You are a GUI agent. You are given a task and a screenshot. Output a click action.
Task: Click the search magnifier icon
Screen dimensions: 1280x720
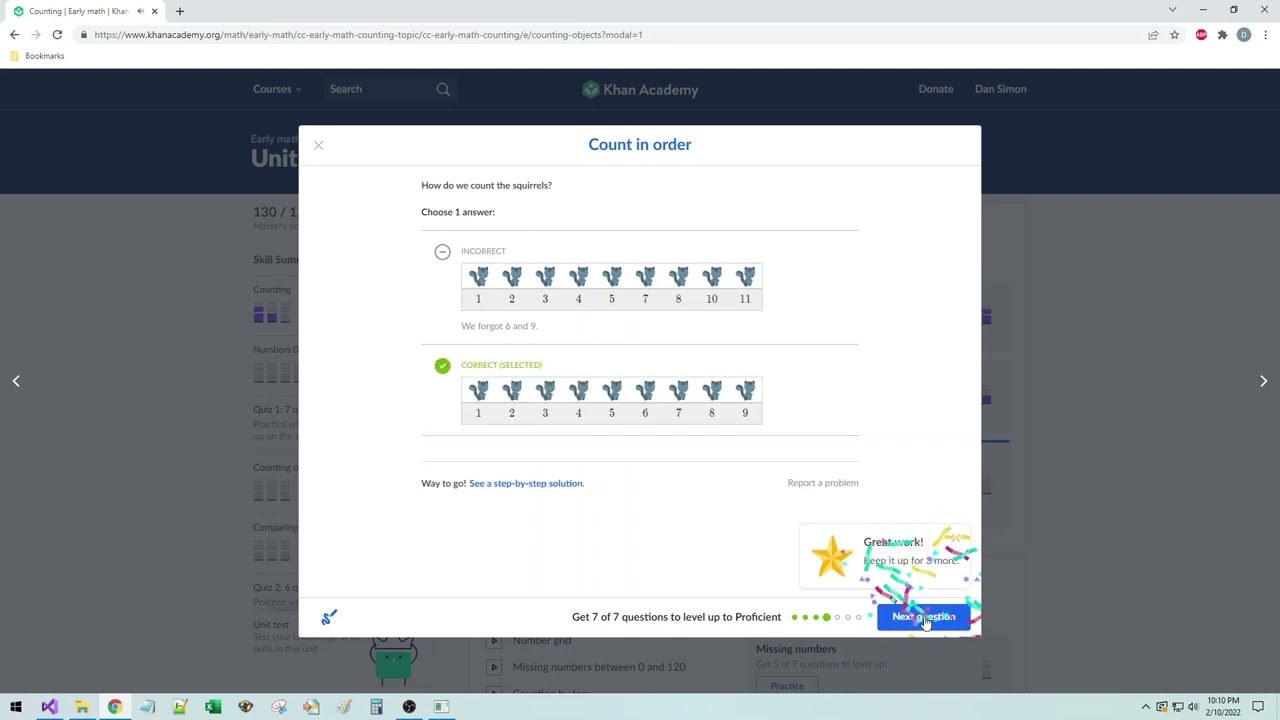coord(443,89)
